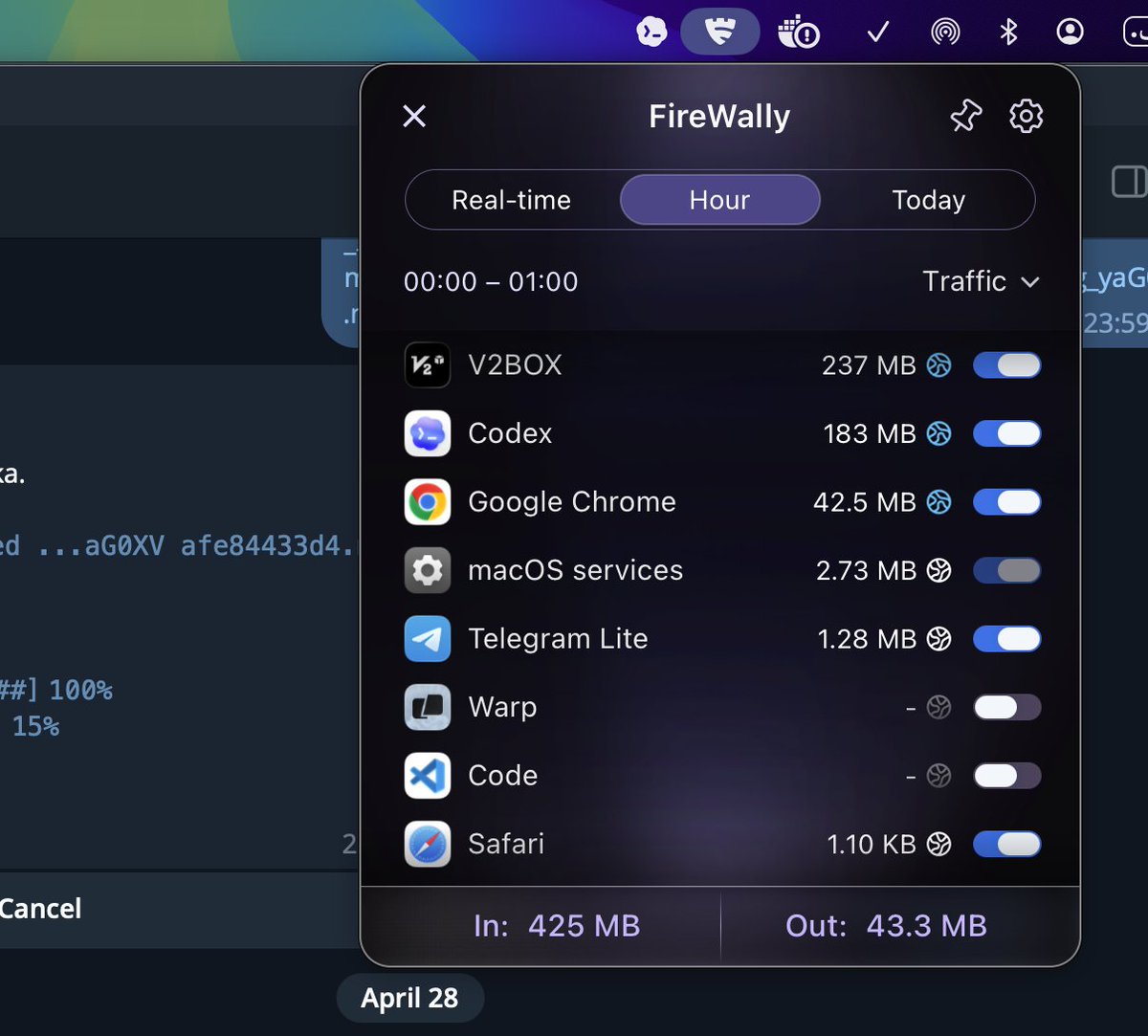Screen dimensions: 1148x1036
Task: Click globe icon beside V2BOX 237 MB
Action: (x=939, y=365)
